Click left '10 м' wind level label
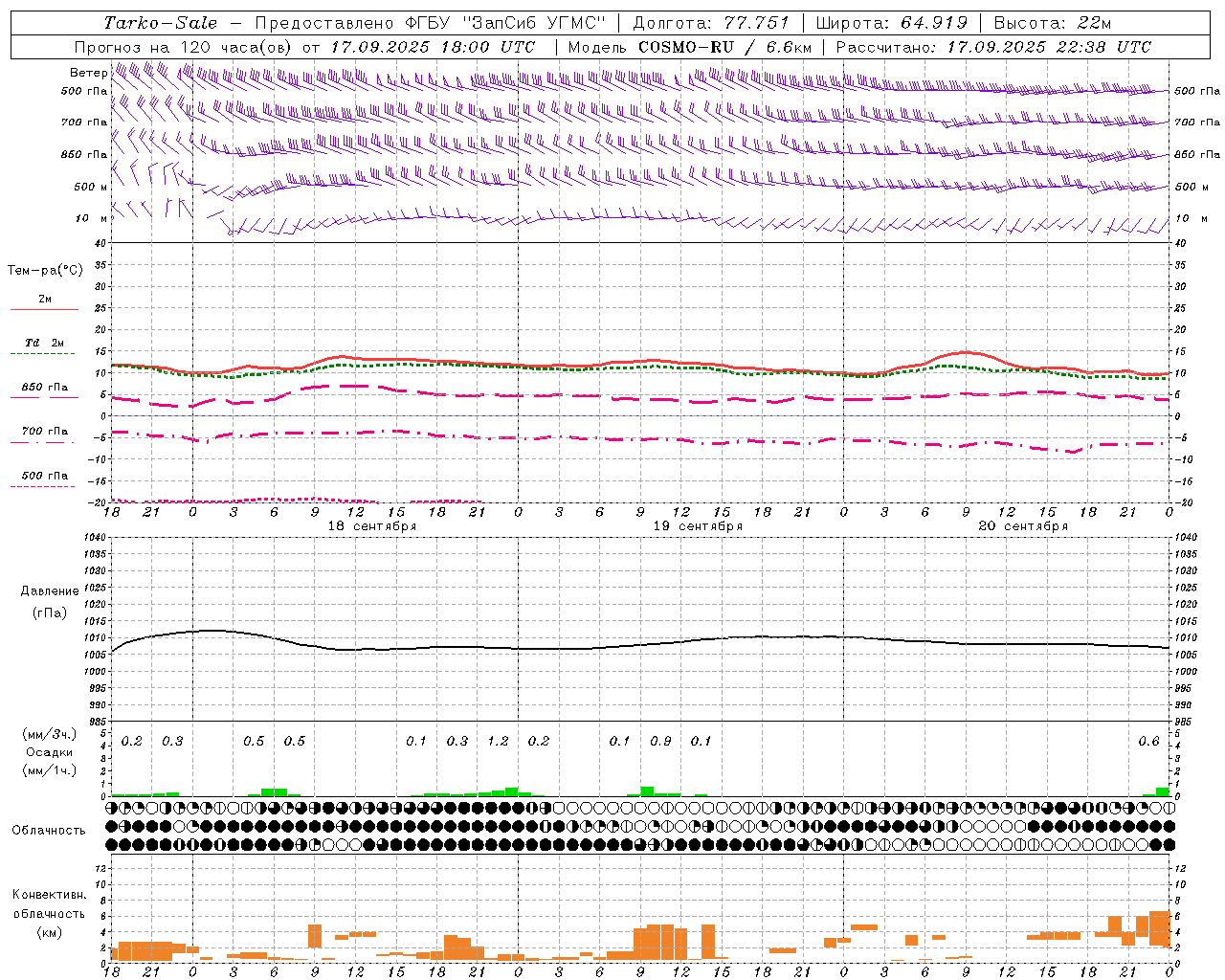1225x980 pixels. [x=92, y=219]
